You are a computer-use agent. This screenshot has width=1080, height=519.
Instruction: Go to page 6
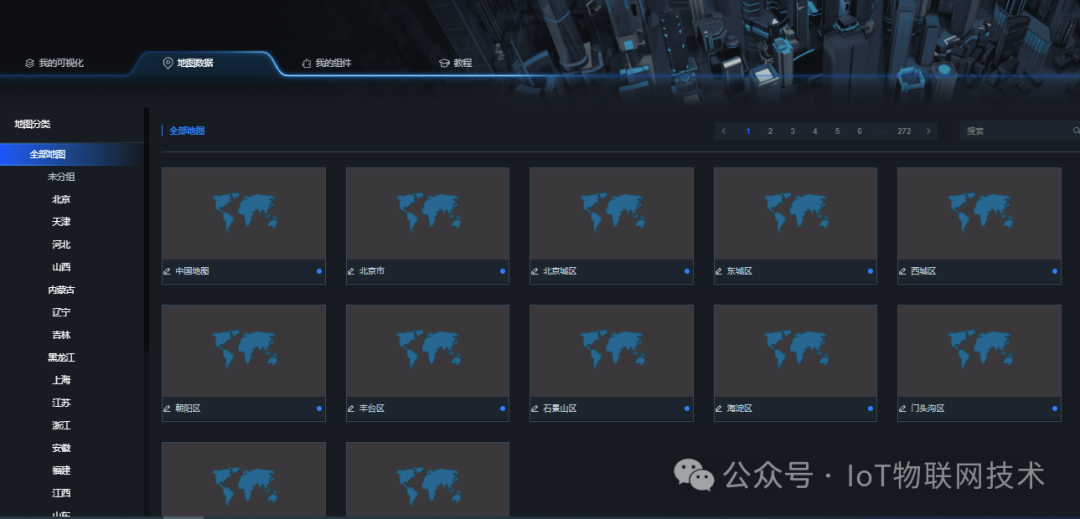tap(860, 131)
